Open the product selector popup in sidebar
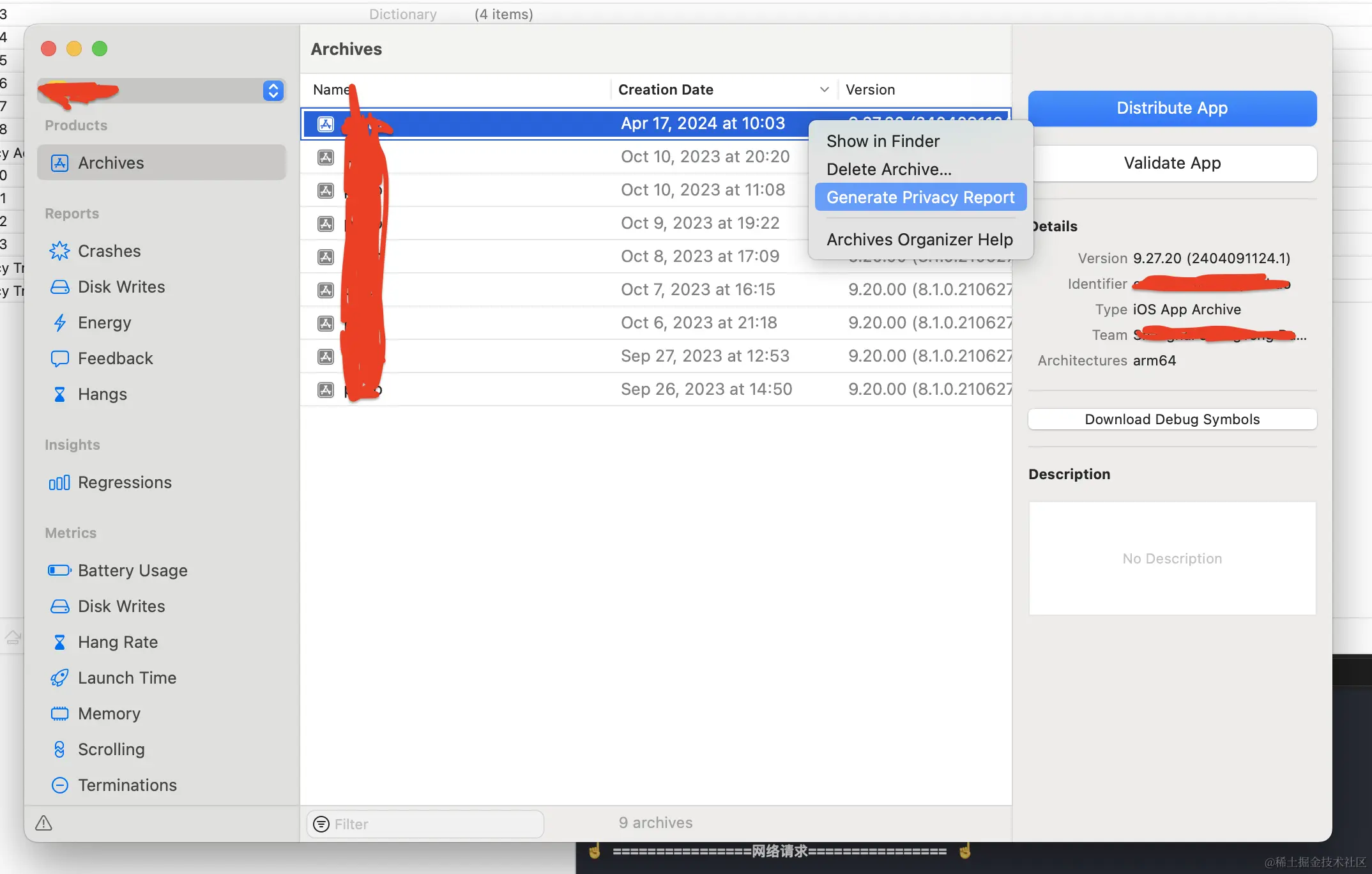The image size is (1372, 874). point(161,91)
